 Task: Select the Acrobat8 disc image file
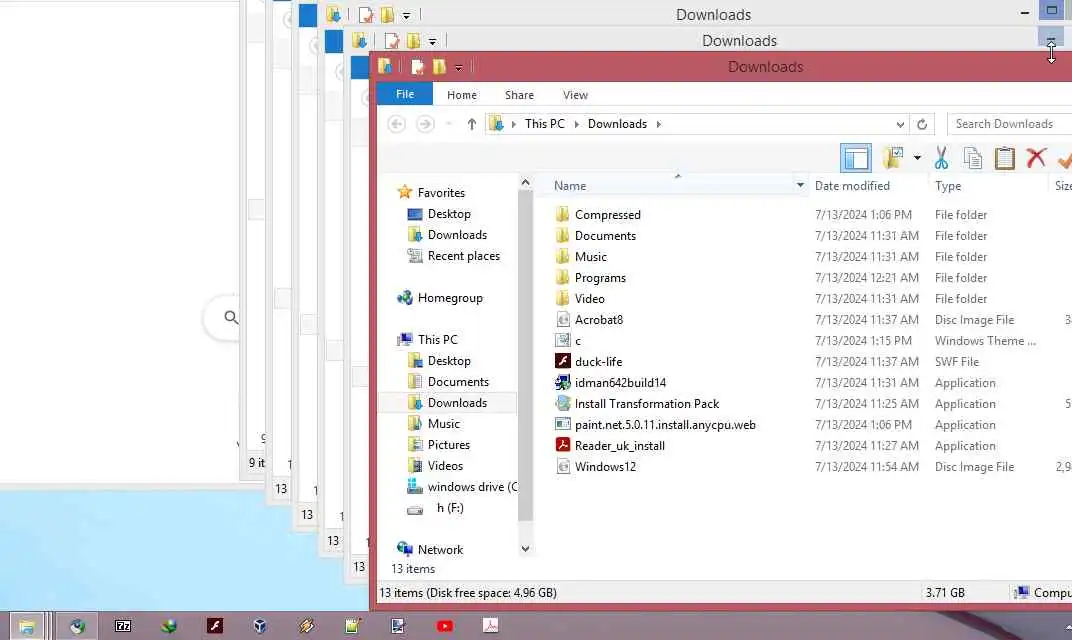pyautogui.click(x=598, y=320)
